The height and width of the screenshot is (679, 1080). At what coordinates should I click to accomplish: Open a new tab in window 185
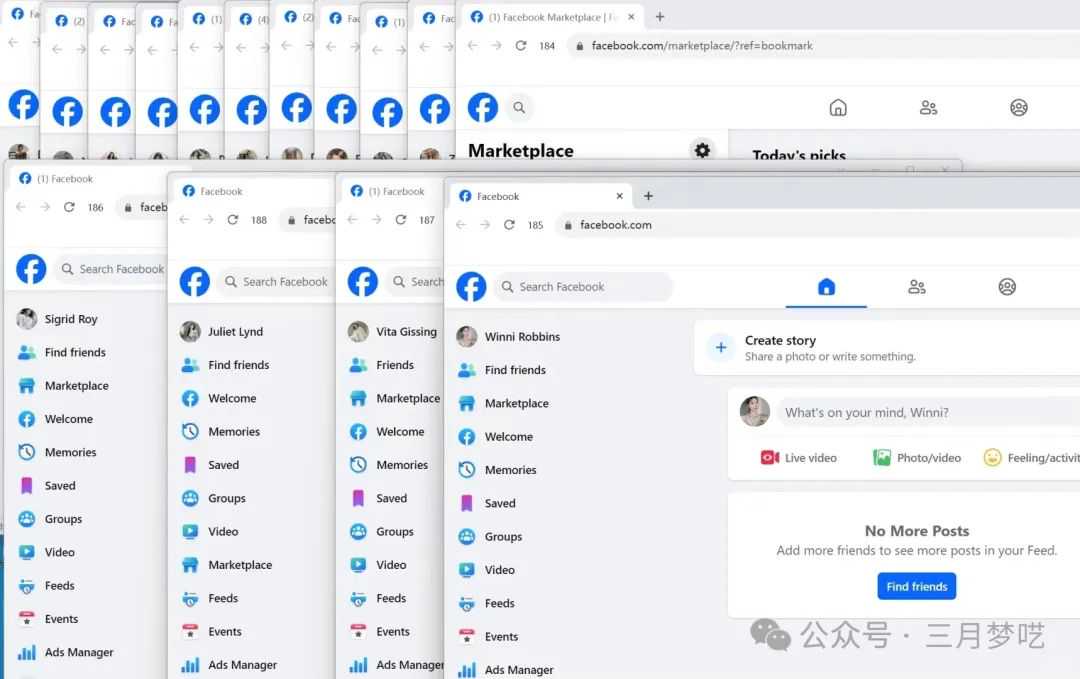point(648,196)
